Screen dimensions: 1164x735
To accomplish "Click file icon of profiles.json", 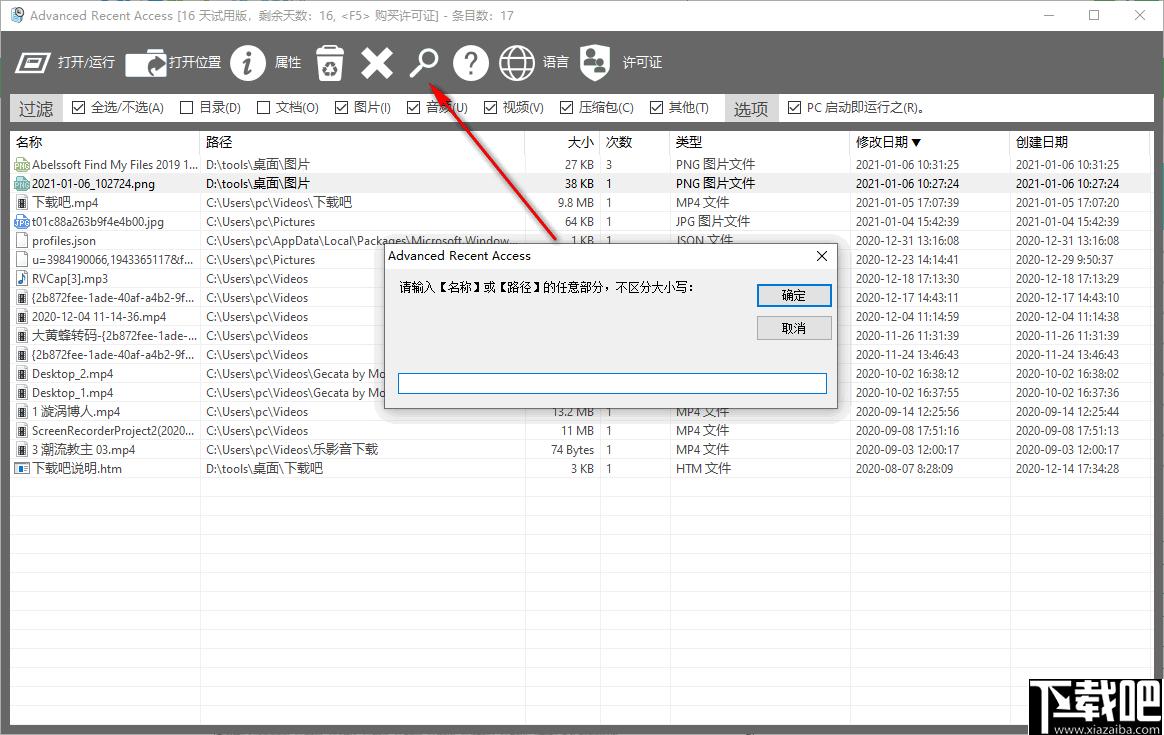I will pos(22,241).
